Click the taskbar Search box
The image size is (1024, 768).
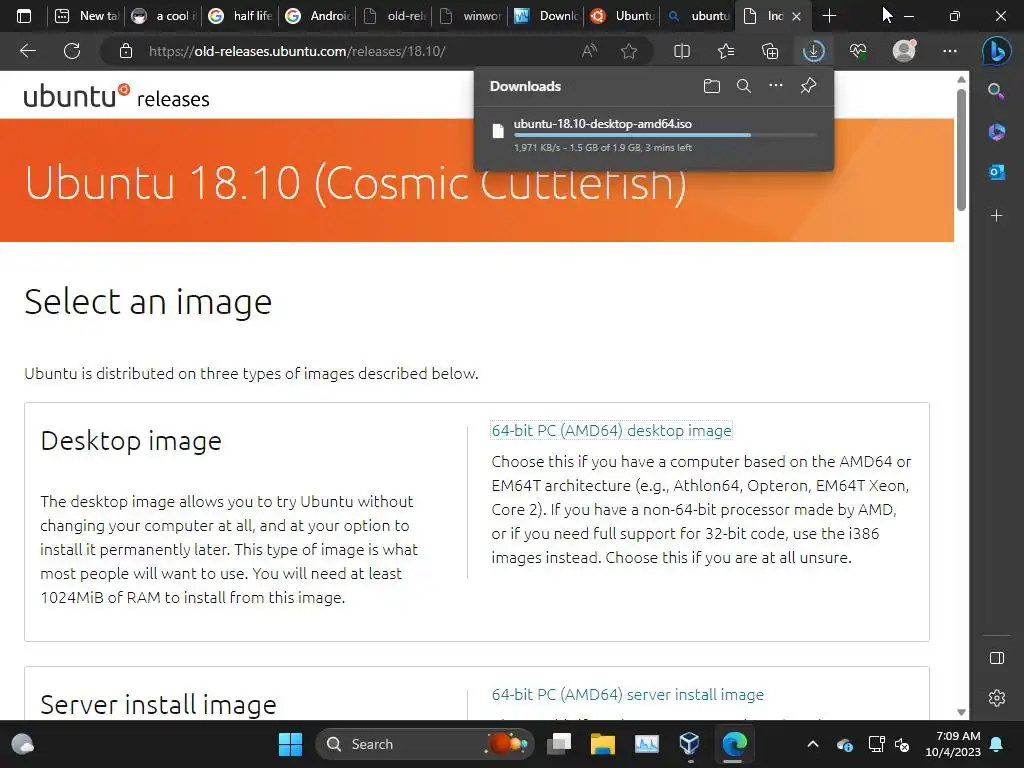pos(424,744)
